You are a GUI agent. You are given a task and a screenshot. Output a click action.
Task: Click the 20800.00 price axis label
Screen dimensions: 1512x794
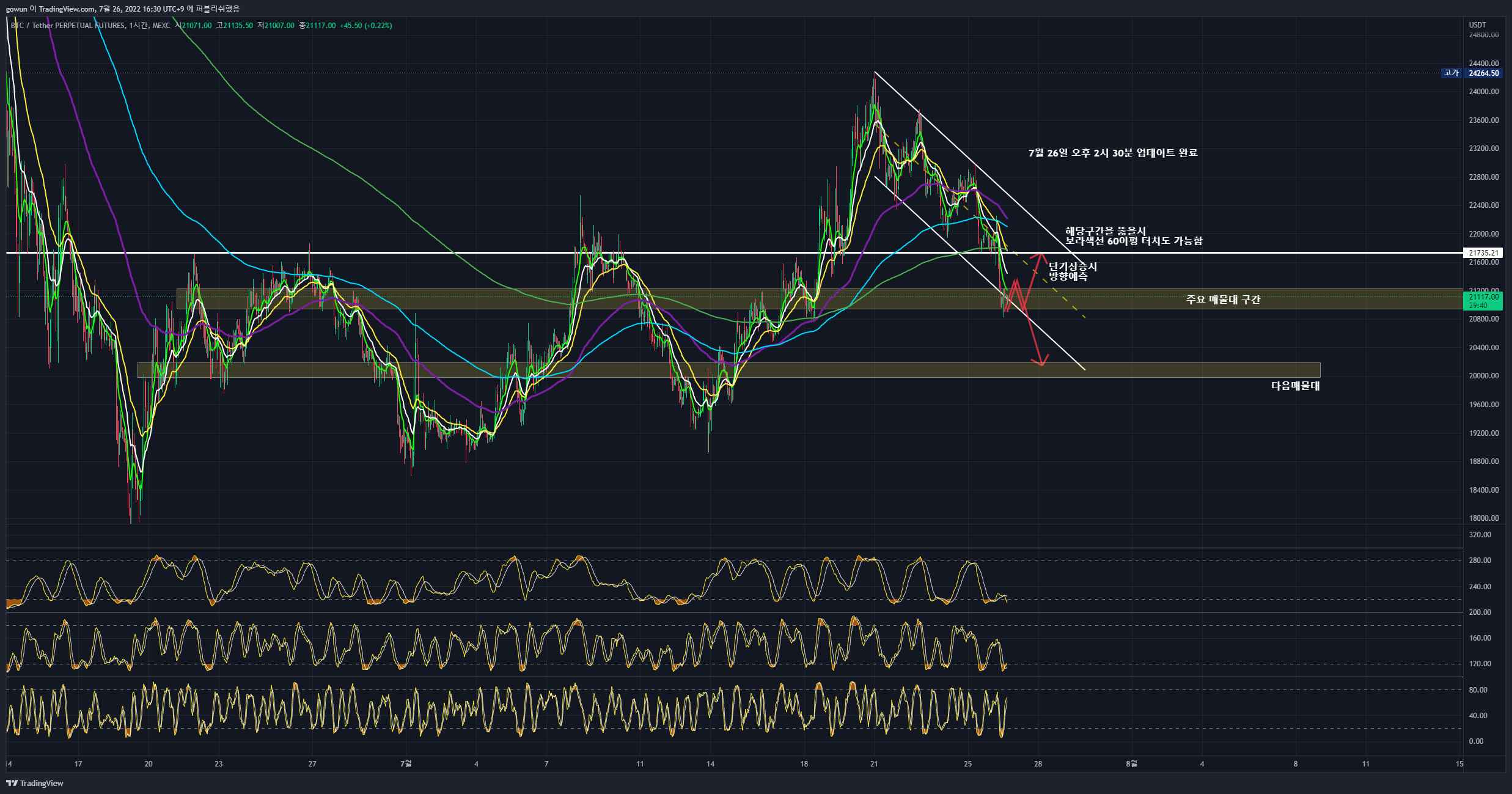[x=1484, y=319]
